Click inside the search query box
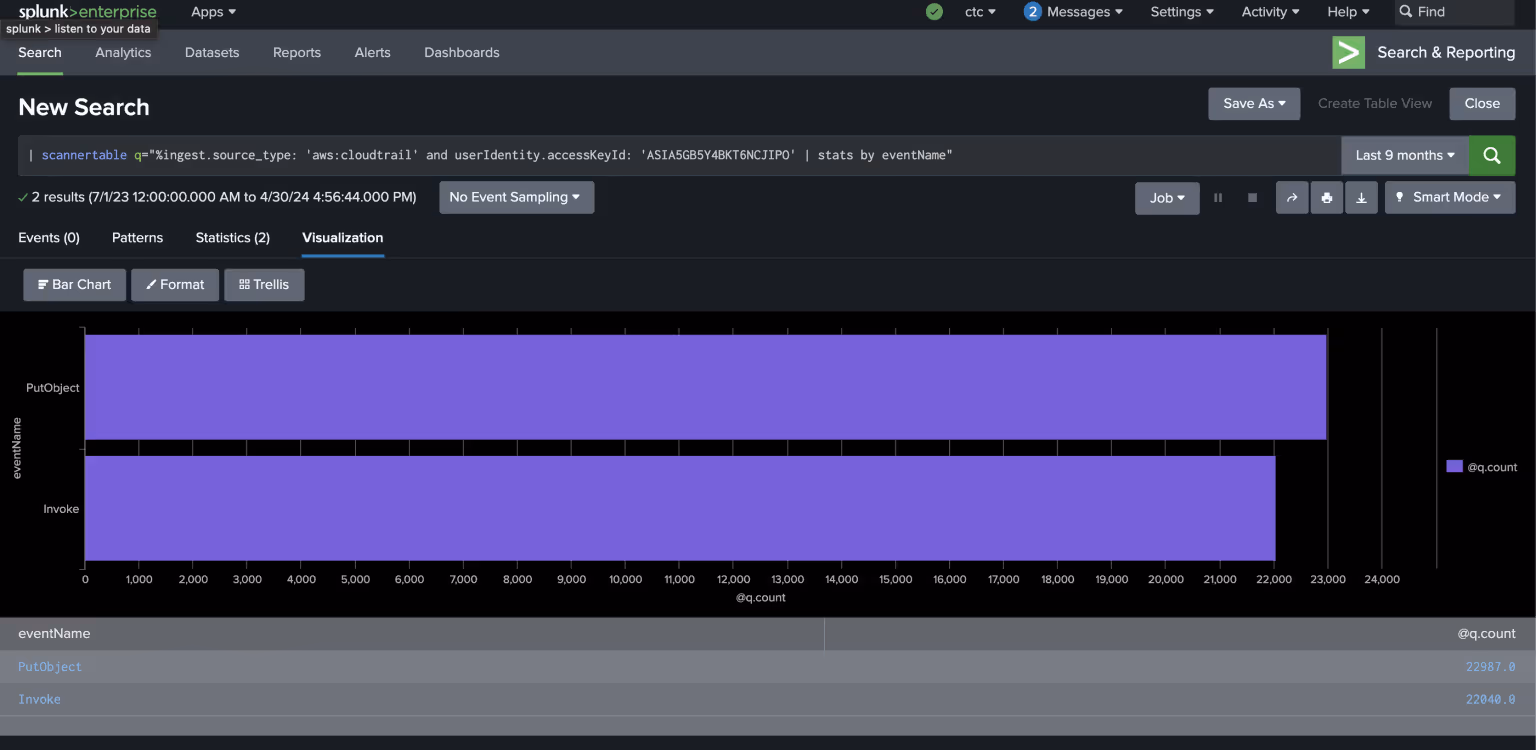 (x=680, y=155)
